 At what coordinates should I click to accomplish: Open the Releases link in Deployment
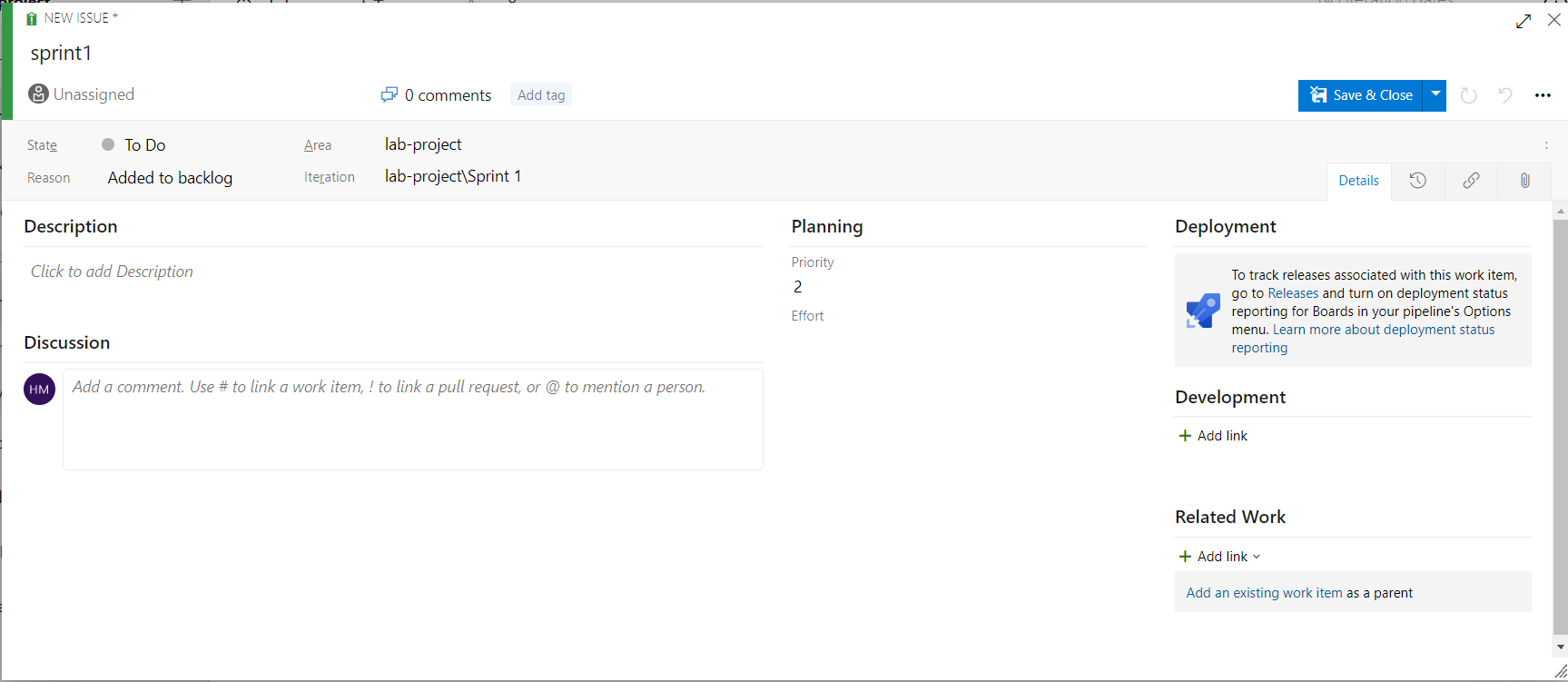click(1293, 293)
